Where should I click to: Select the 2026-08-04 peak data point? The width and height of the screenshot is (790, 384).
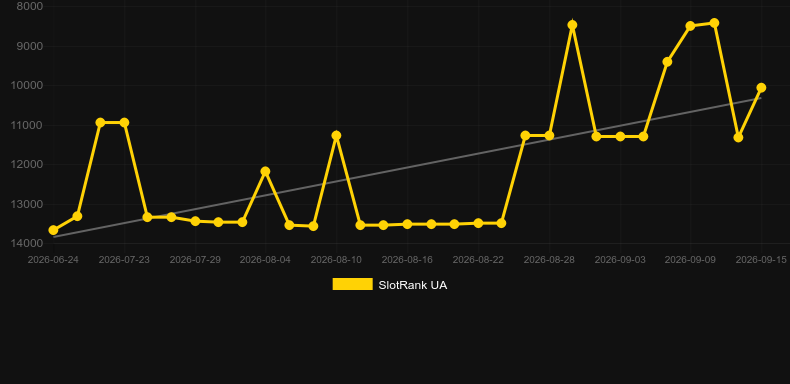(x=266, y=171)
